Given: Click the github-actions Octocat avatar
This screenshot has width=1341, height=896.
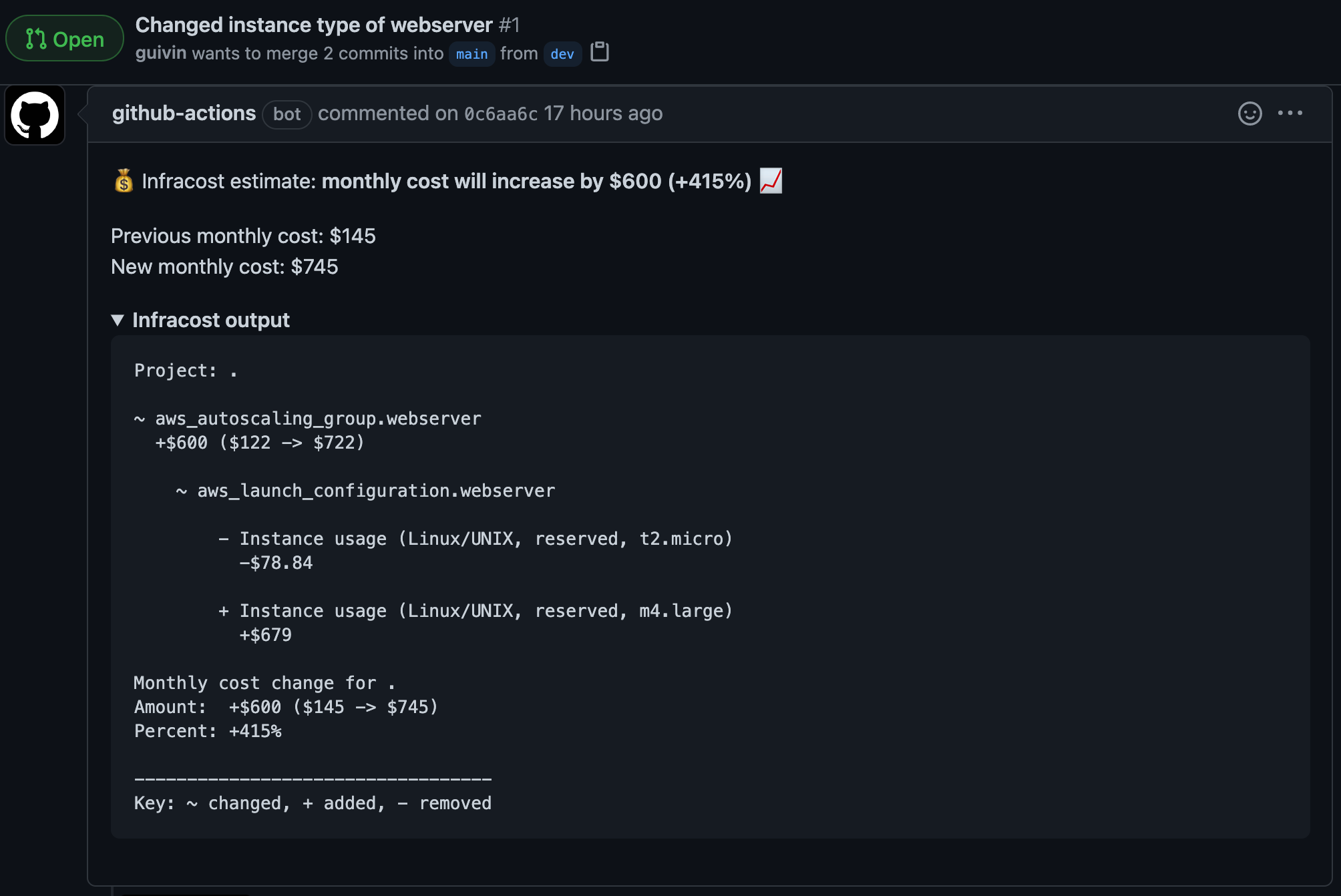Looking at the screenshot, I should coord(35,115).
